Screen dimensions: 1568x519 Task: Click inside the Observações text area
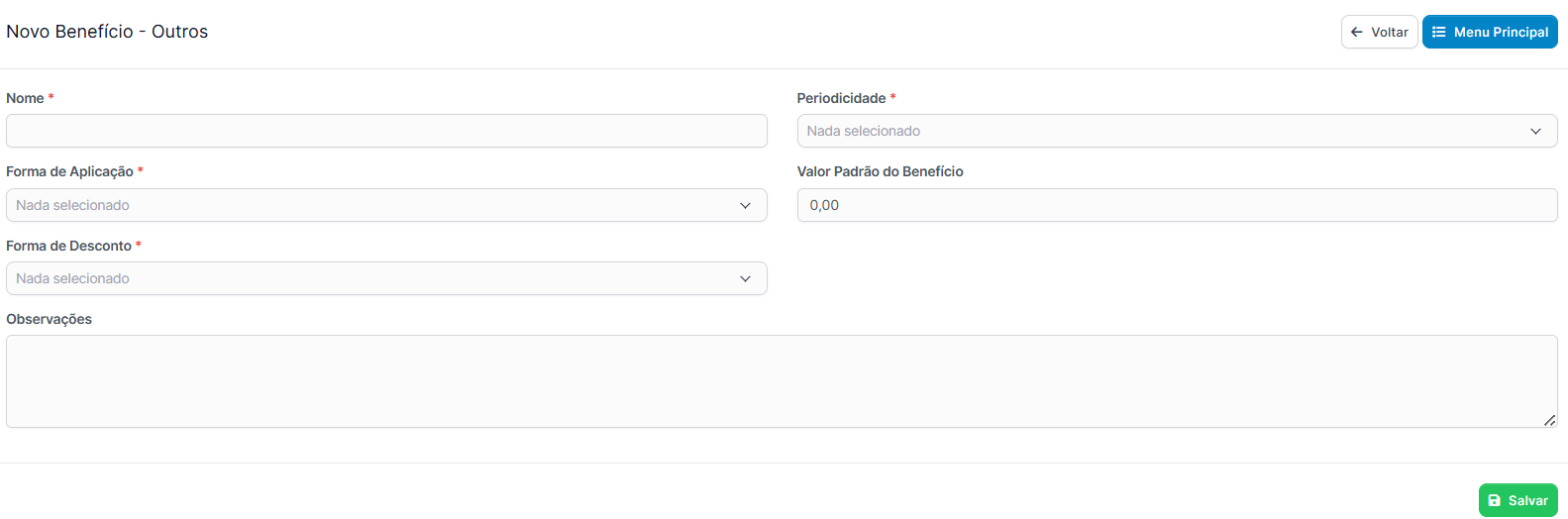click(x=782, y=381)
